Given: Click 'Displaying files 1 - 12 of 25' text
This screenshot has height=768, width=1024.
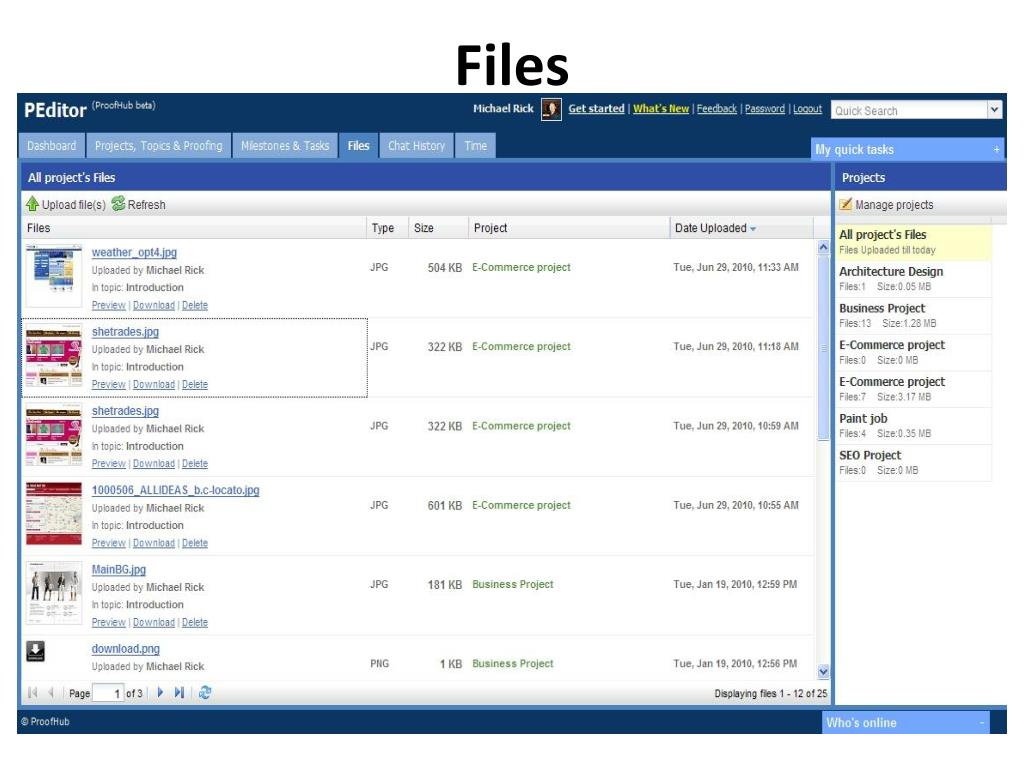Looking at the screenshot, I should pyautogui.click(x=771, y=694).
